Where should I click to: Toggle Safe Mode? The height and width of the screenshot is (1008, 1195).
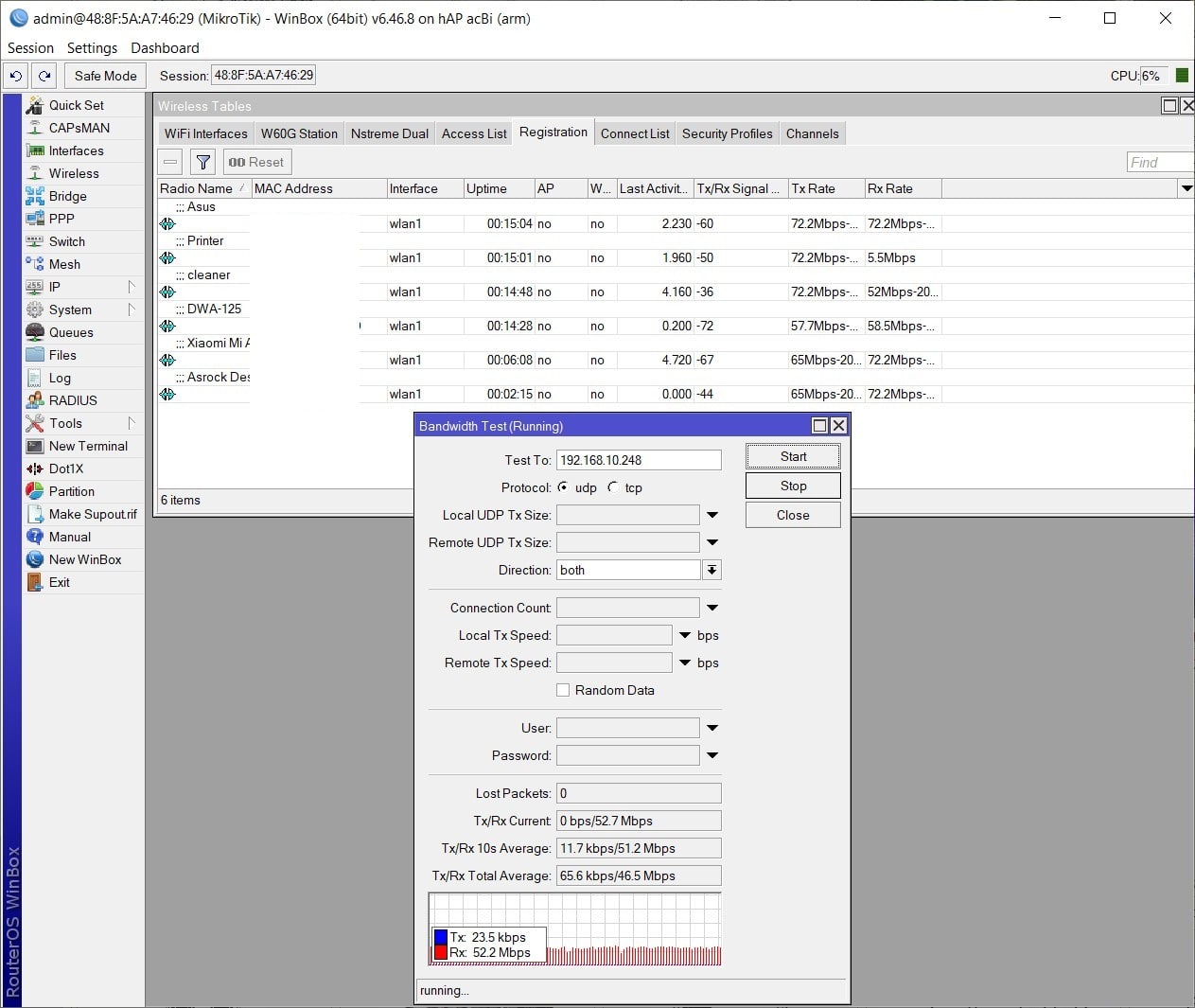(105, 76)
